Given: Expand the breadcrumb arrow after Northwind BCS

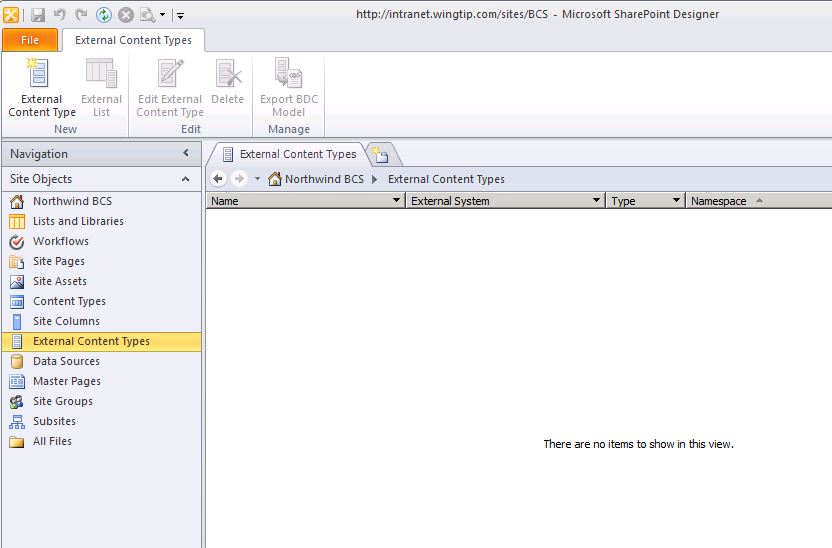Looking at the screenshot, I should (375, 179).
